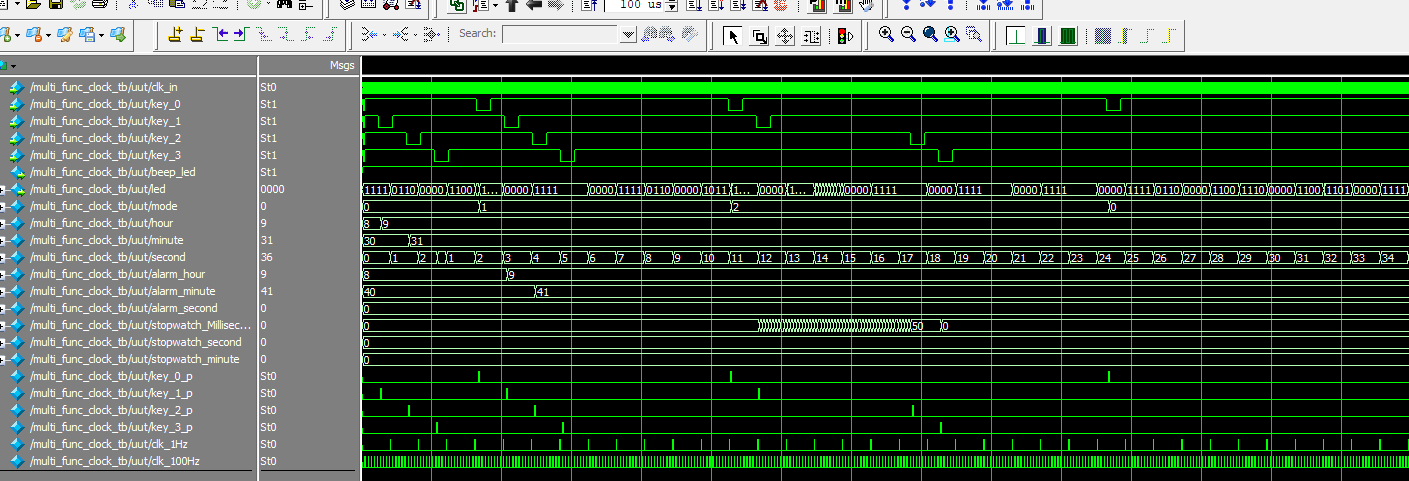Click the Msgs column header

click(342, 65)
